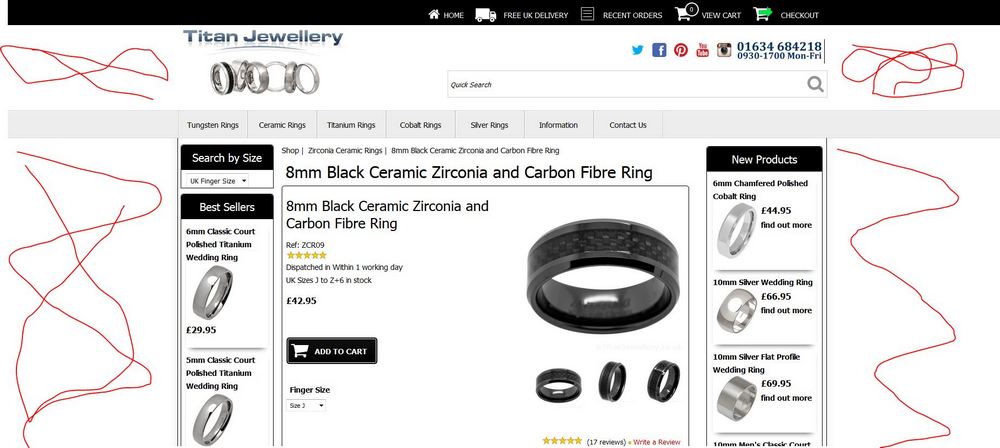
Task: Open the YouTube icon
Action: click(x=702, y=50)
